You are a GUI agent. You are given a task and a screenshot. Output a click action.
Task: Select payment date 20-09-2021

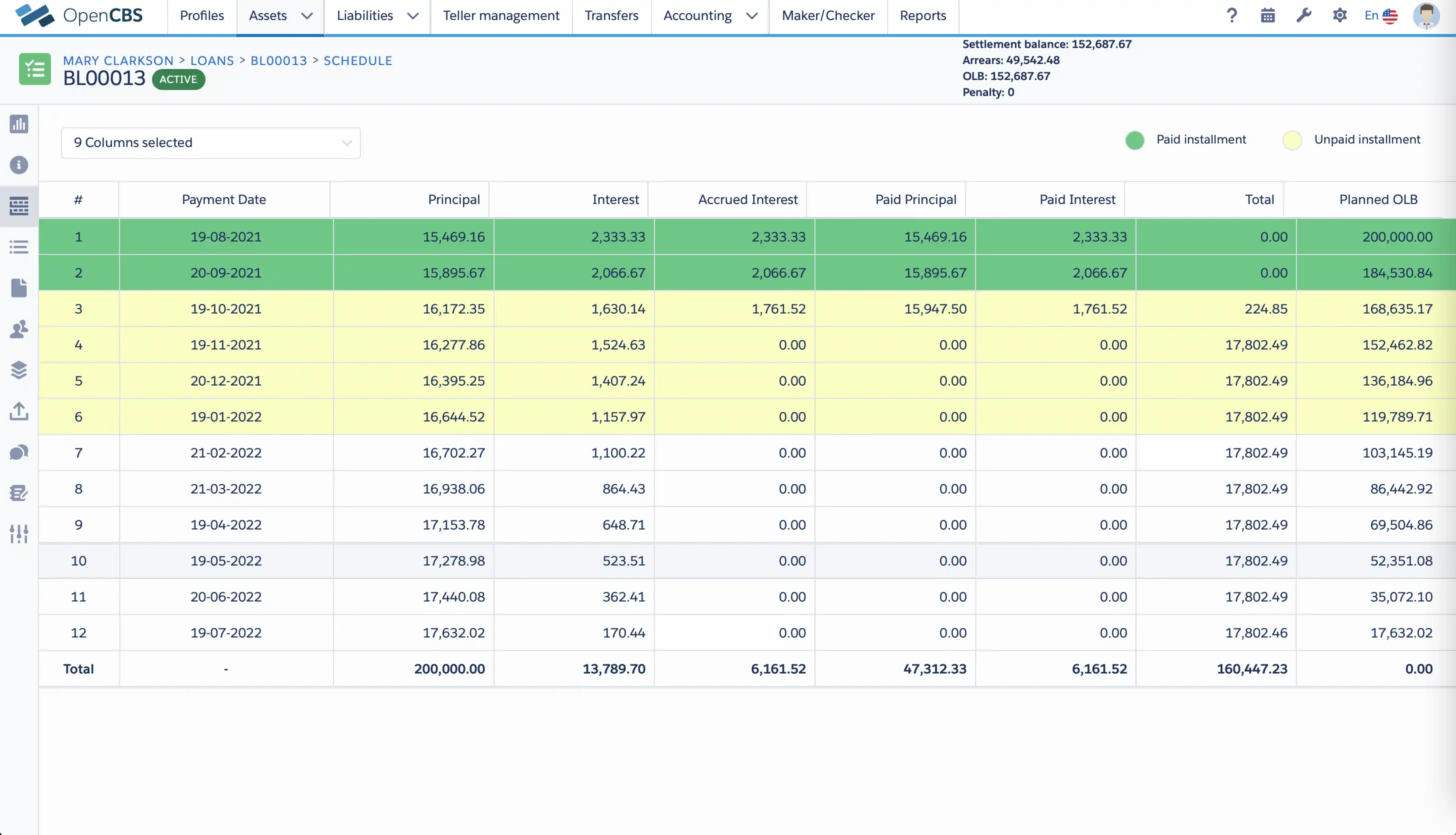(x=226, y=273)
